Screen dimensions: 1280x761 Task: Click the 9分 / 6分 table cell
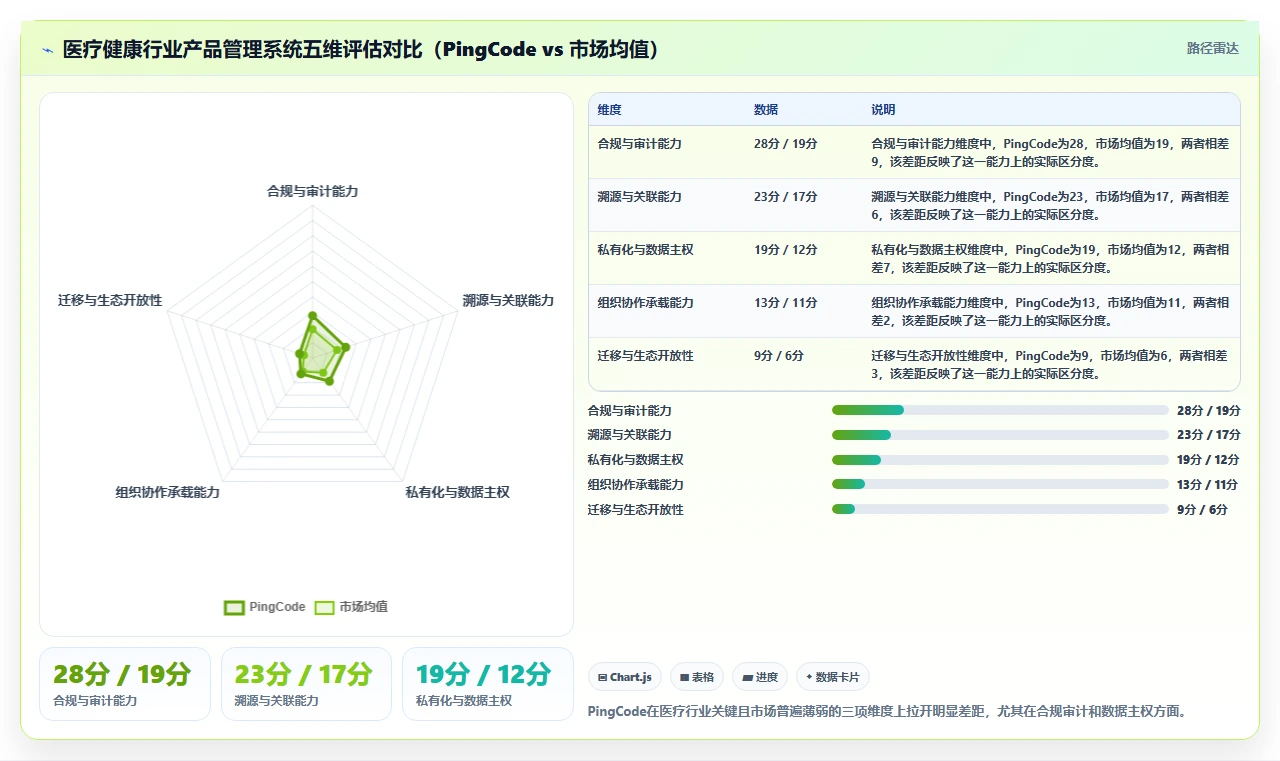(x=778, y=356)
